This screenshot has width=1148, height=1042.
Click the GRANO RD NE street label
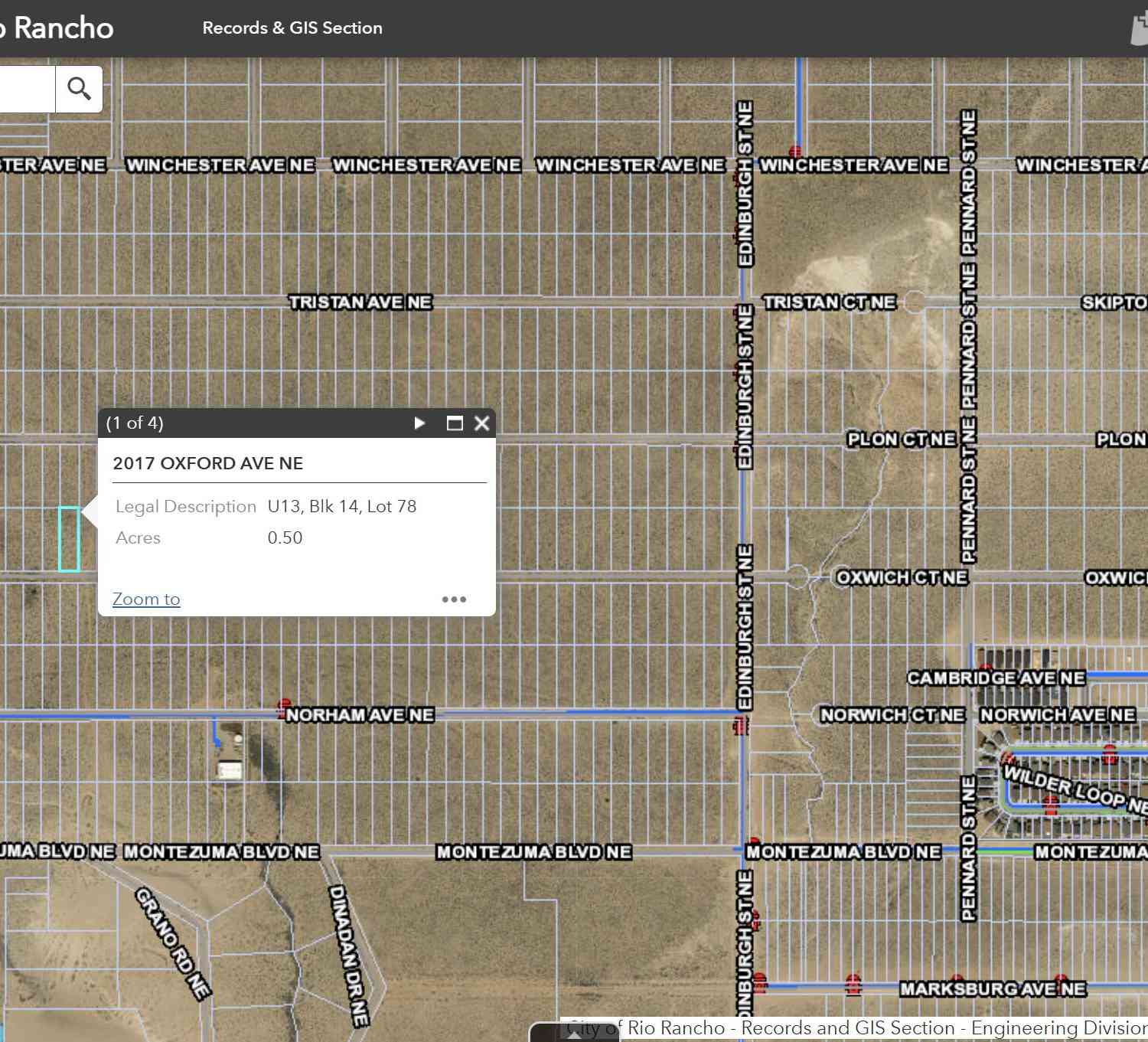pos(173,943)
